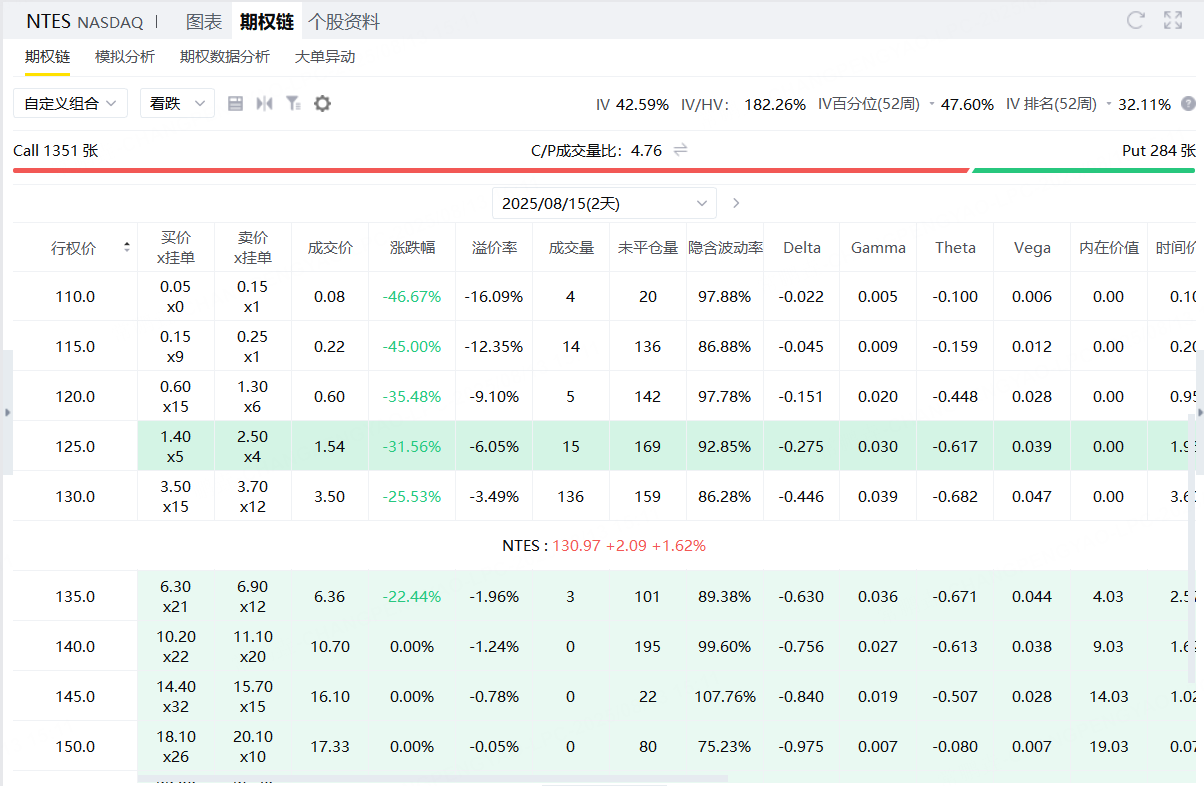Open the 期权数据分析 sub-tab

coord(225,57)
